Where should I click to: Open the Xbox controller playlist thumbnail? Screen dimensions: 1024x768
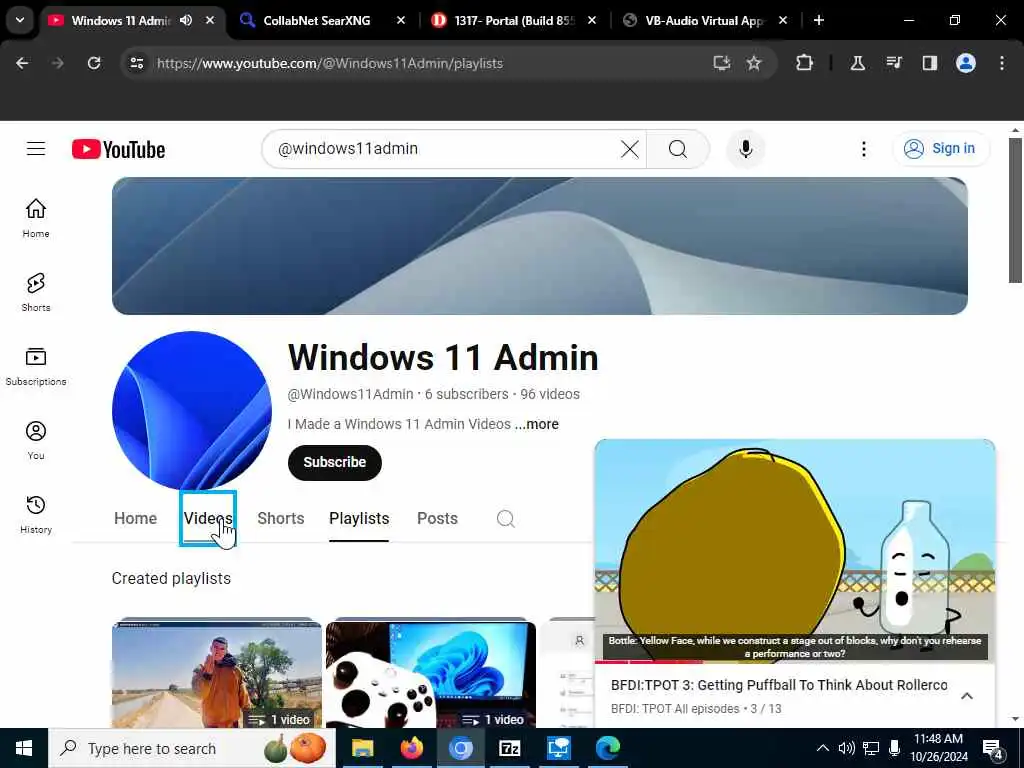pyautogui.click(x=431, y=675)
